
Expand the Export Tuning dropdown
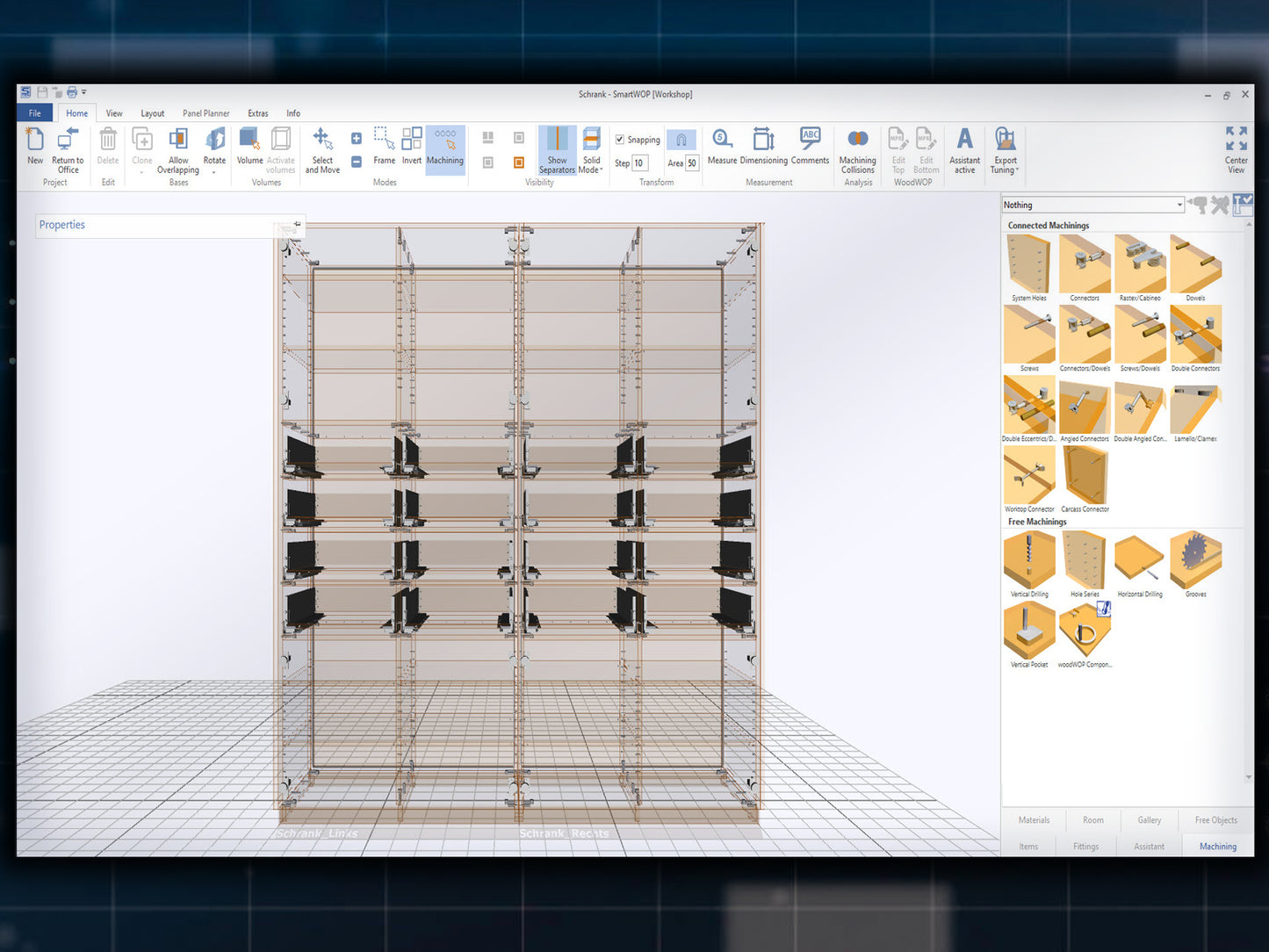coord(1005,150)
